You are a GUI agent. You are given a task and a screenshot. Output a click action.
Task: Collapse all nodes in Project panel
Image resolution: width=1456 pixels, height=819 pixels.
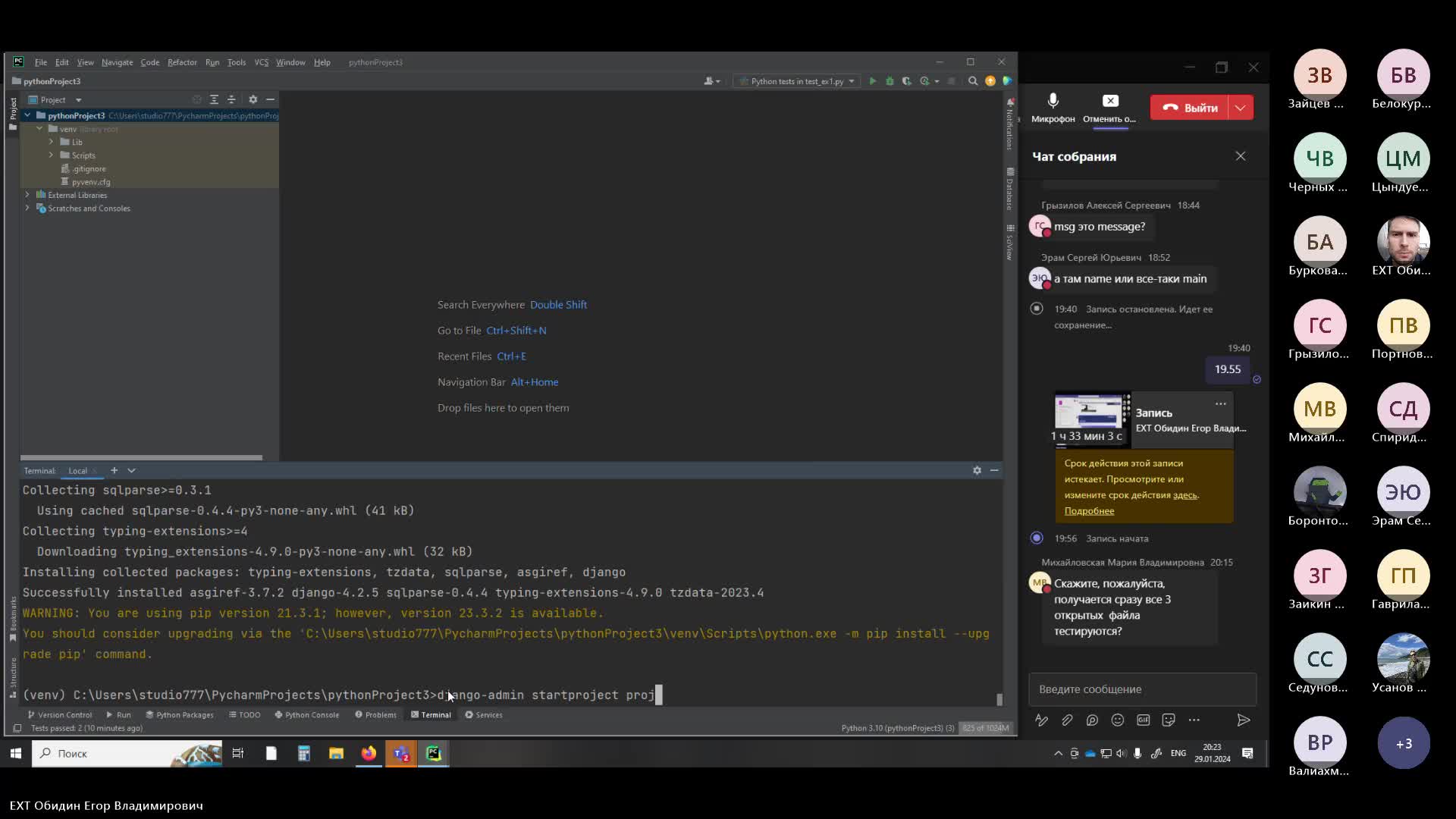pos(231,99)
